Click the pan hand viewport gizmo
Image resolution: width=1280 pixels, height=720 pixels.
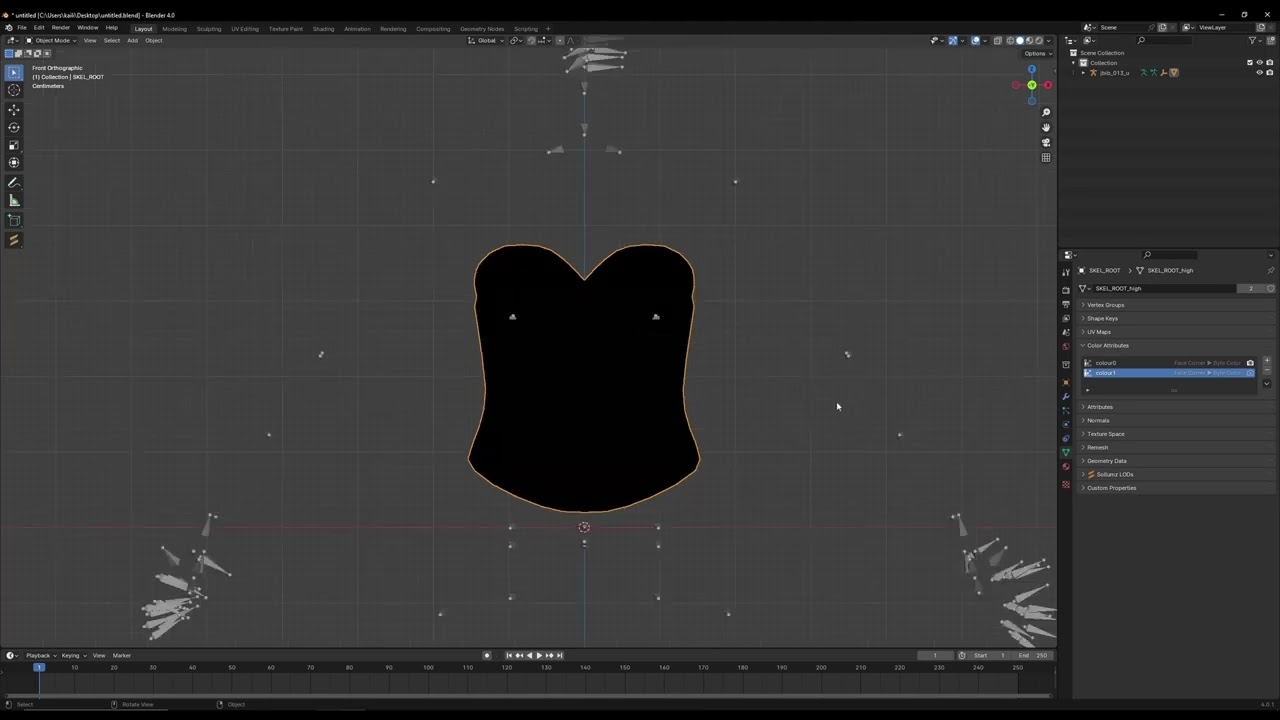pyautogui.click(x=1046, y=127)
